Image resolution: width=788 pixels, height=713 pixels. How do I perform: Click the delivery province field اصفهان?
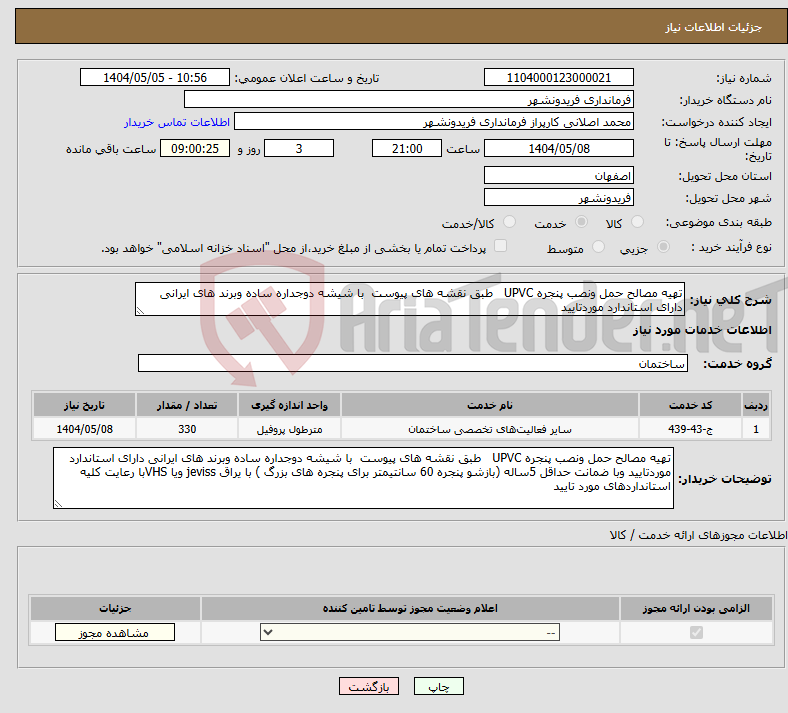point(558,175)
